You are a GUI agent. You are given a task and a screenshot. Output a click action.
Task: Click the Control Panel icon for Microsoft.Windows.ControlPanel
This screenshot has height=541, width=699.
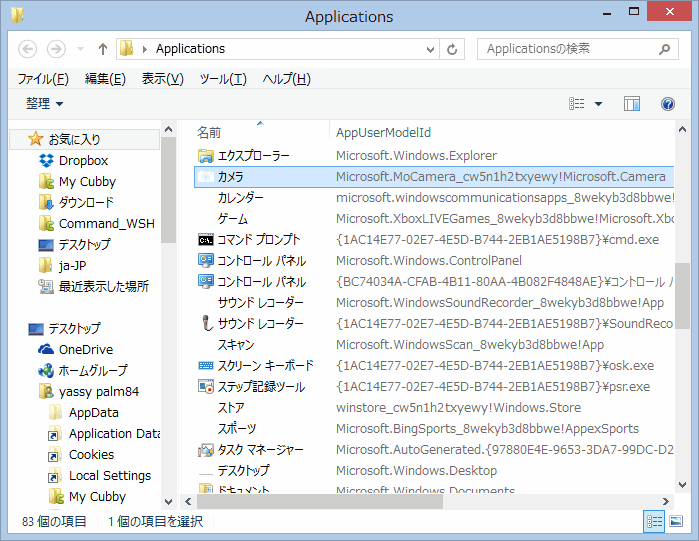[206, 260]
